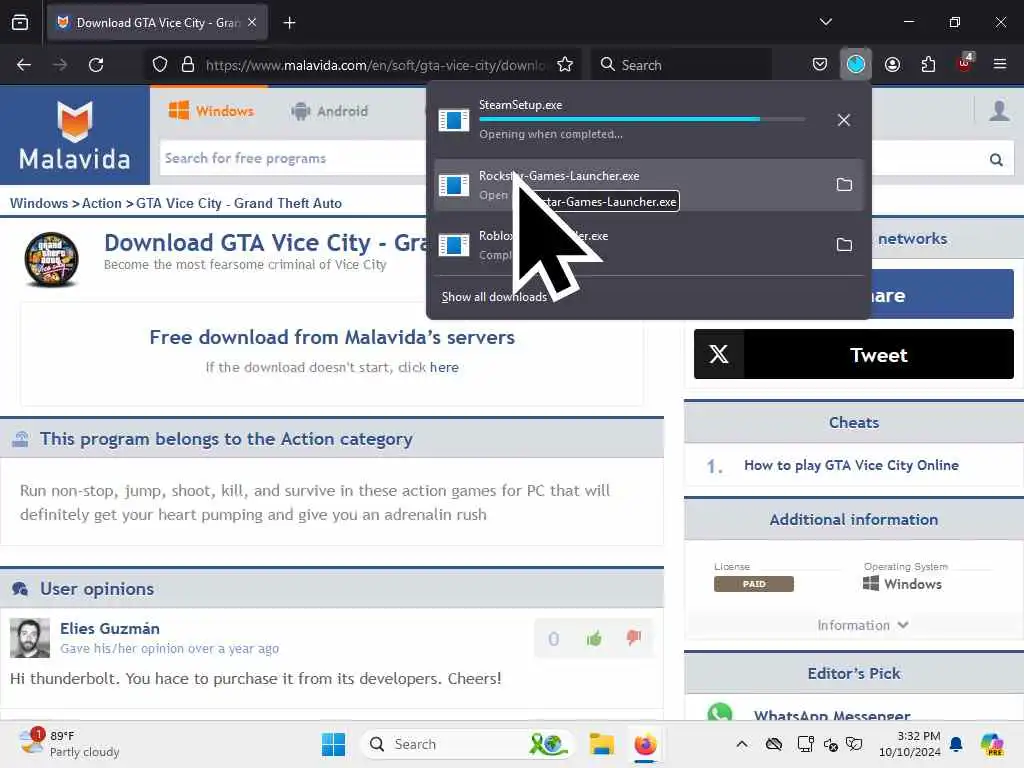
Task: Show Rockstar-Games-Launcher.exe in folder
Action: 844,185
